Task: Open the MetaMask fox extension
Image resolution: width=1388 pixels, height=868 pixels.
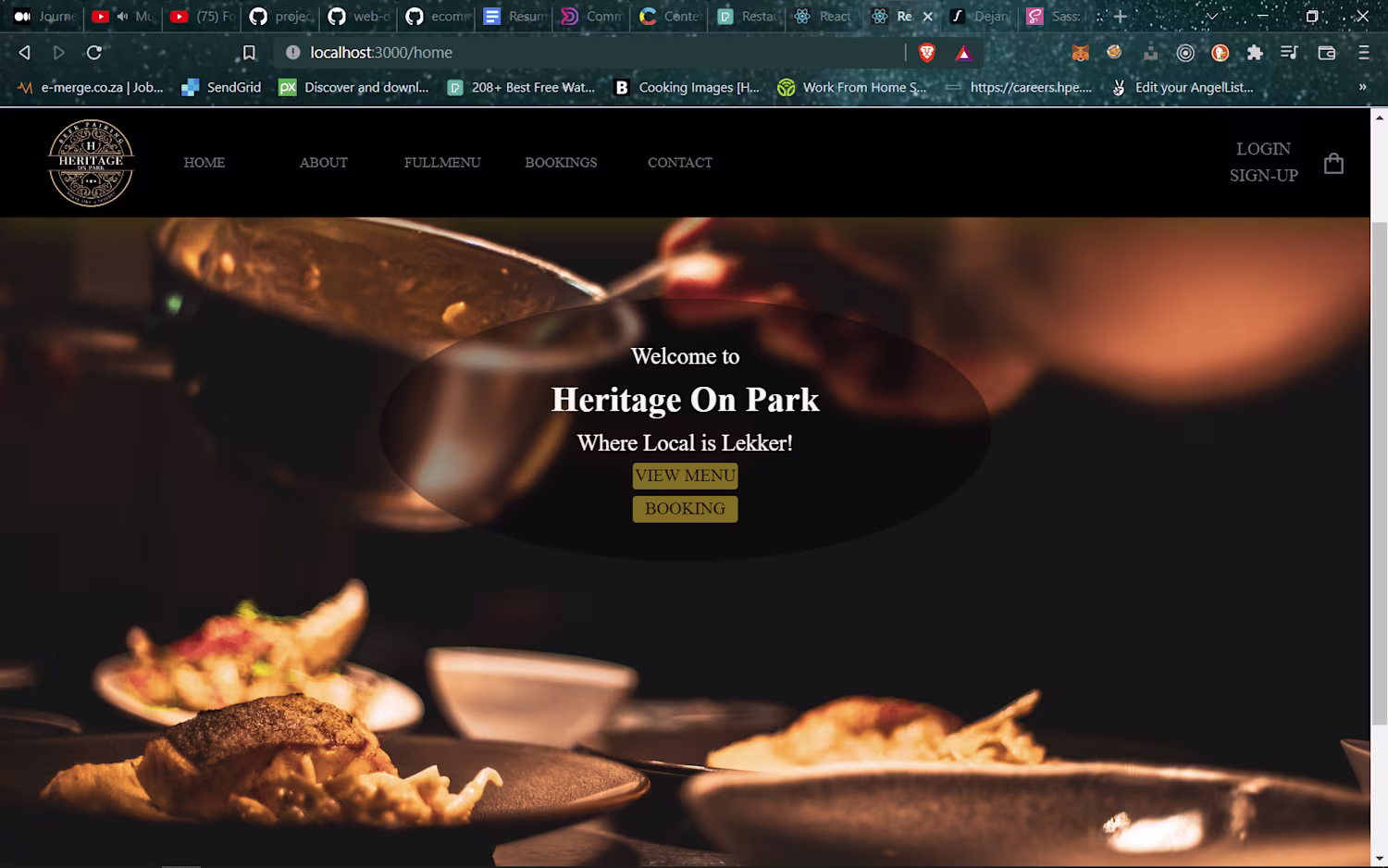Action: [x=1080, y=53]
